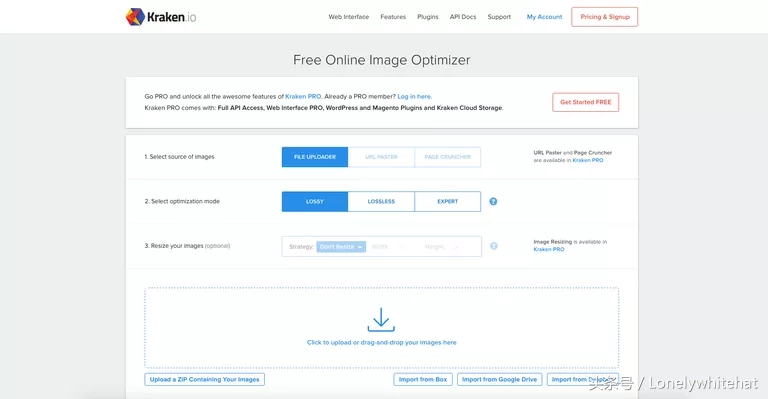Go to My Account link
The image size is (768, 399).
[x=545, y=17]
